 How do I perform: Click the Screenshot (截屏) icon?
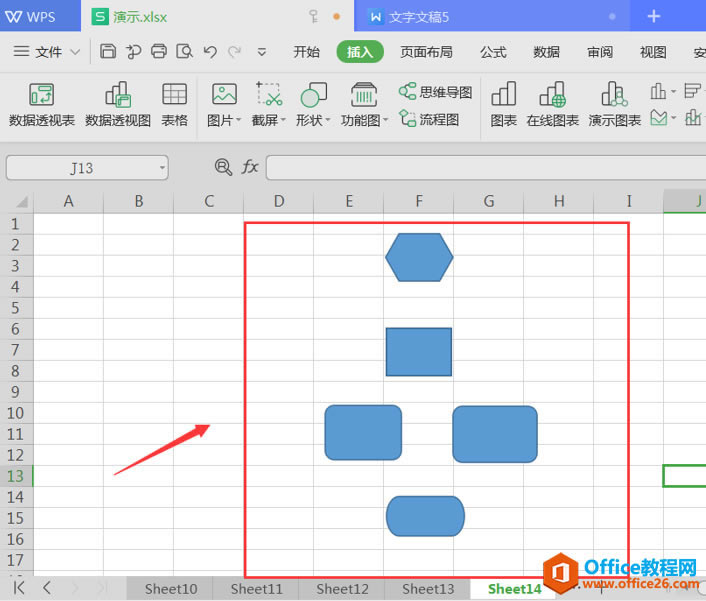[269, 95]
